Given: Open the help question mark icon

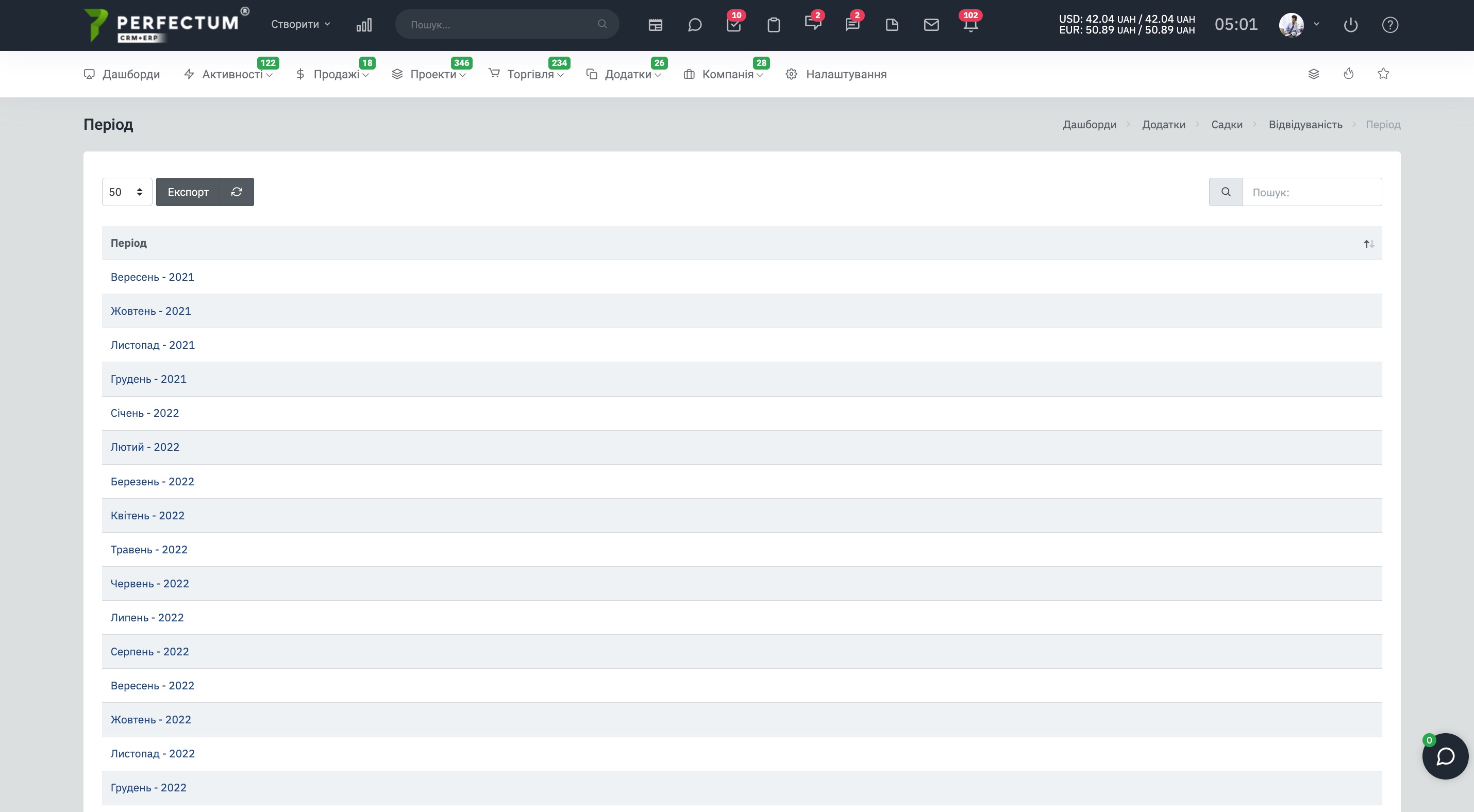Looking at the screenshot, I should (x=1390, y=25).
